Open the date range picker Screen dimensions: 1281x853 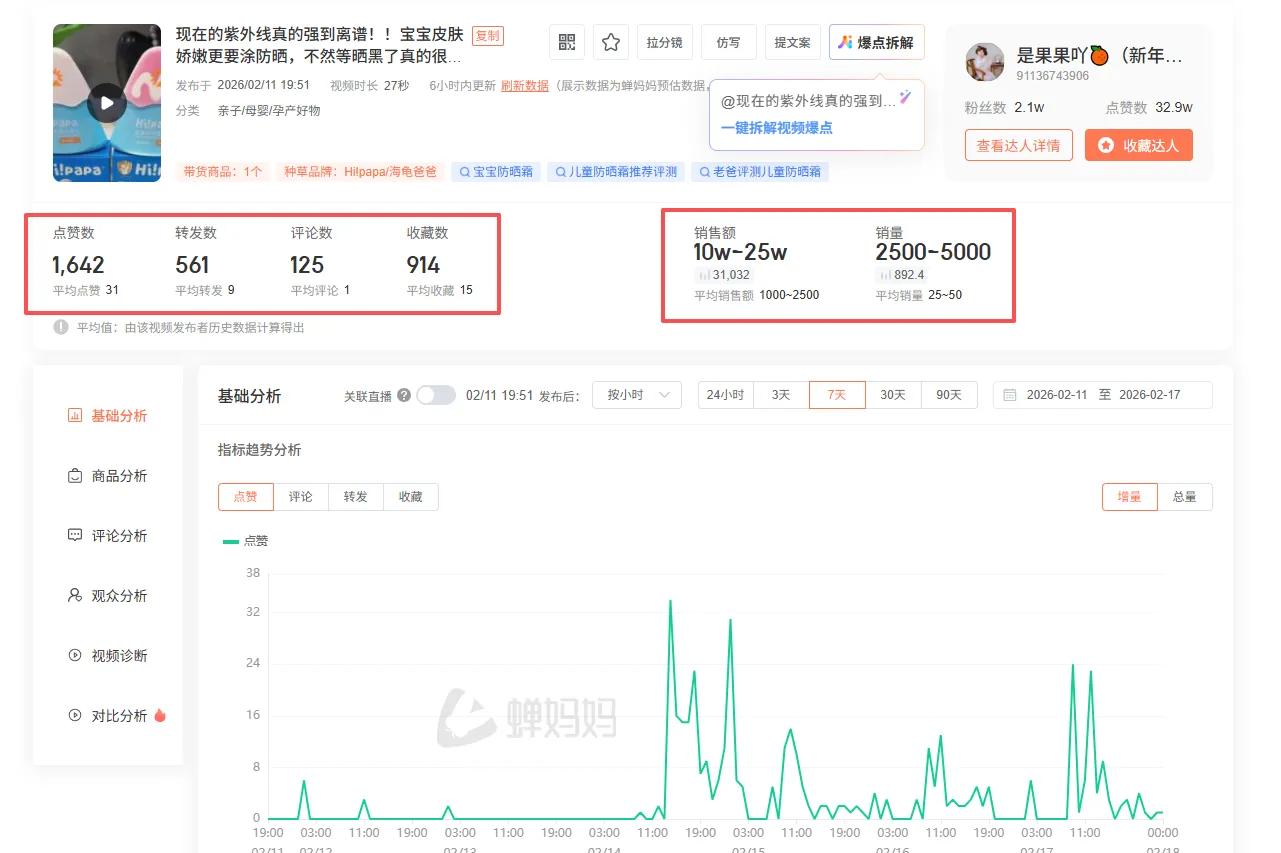click(1103, 395)
